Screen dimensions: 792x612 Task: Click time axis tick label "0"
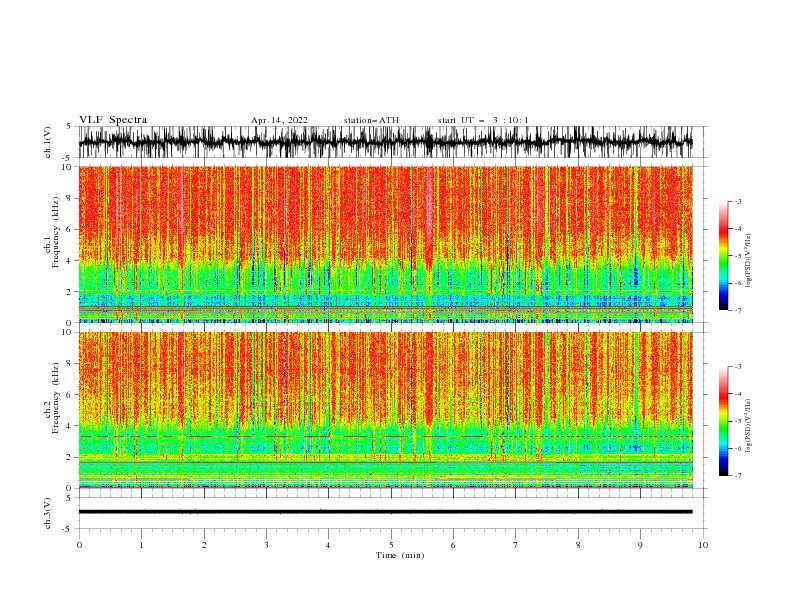[79, 545]
